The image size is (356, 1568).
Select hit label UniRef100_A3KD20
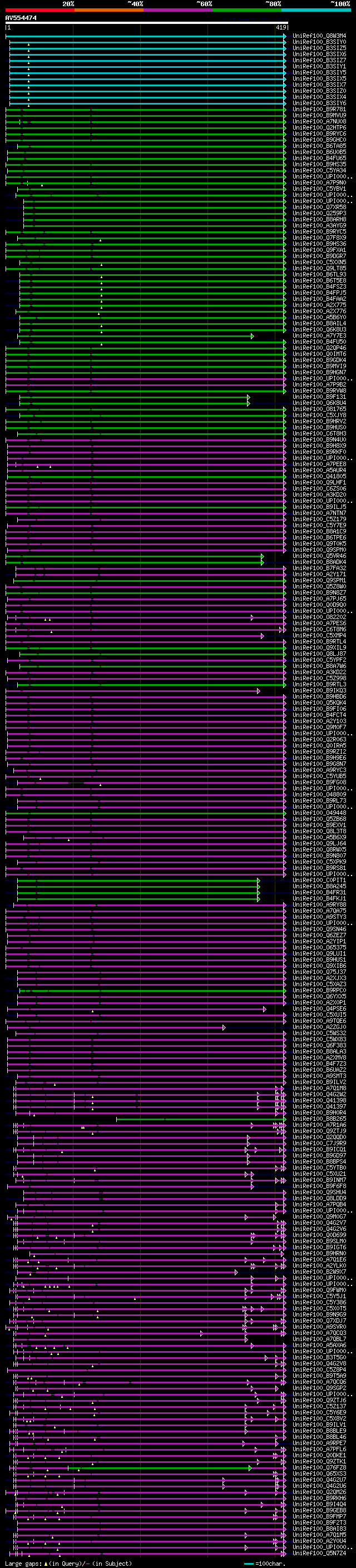click(319, 495)
